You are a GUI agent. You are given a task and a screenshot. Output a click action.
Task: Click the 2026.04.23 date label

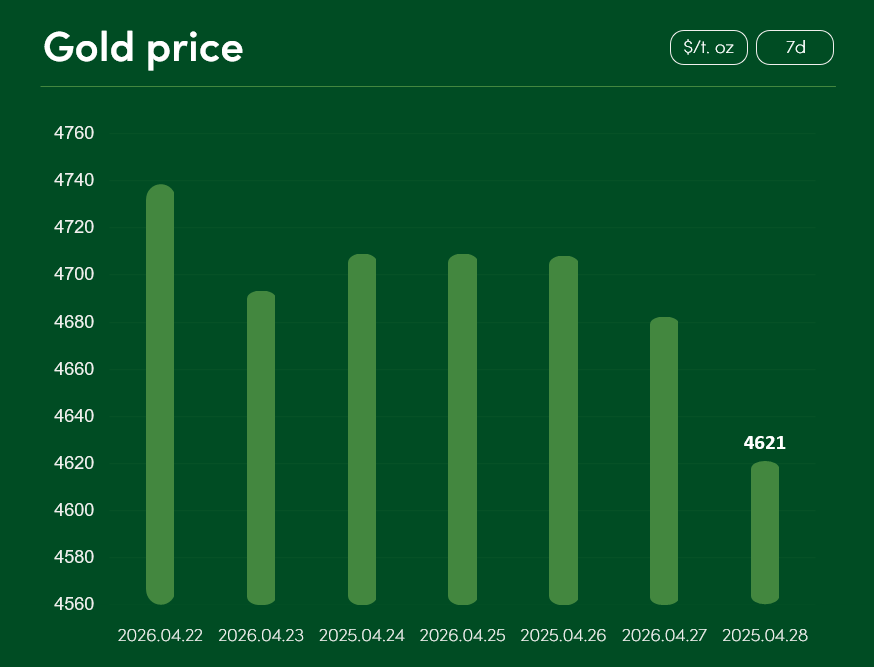pyautogui.click(x=261, y=636)
